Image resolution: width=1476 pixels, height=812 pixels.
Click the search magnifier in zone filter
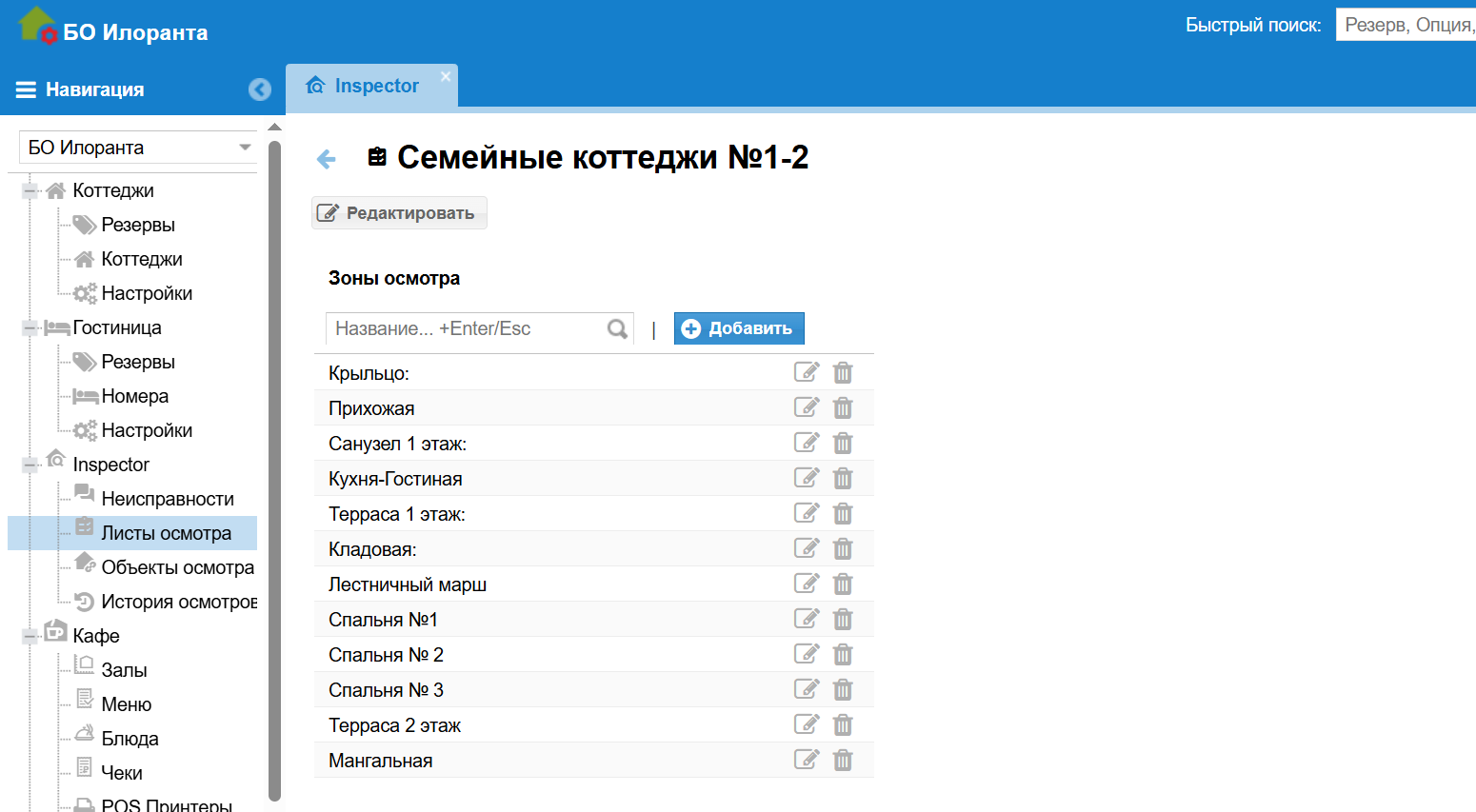[x=616, y=328]
